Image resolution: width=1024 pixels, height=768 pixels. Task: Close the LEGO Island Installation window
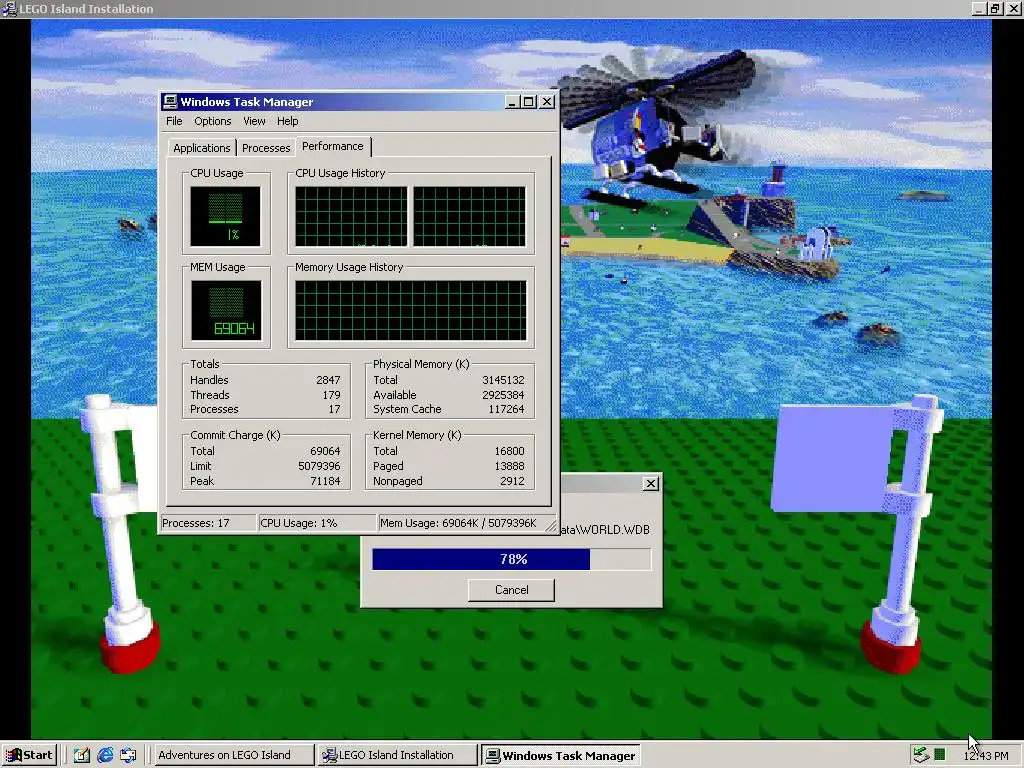tap(1014, 8)
